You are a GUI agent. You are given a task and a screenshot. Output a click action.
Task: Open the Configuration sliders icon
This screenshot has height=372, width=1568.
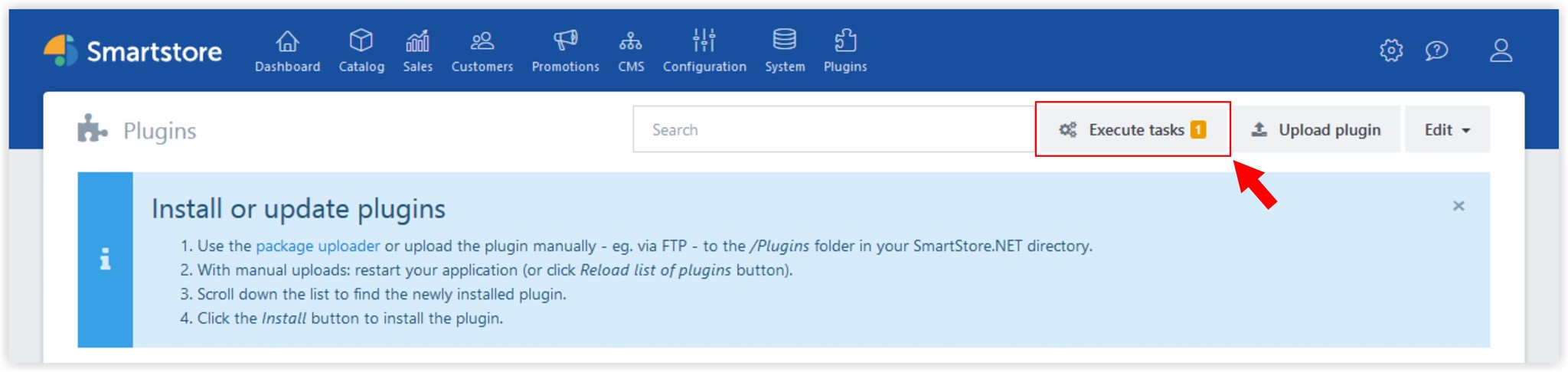click(x=704, y=40)
